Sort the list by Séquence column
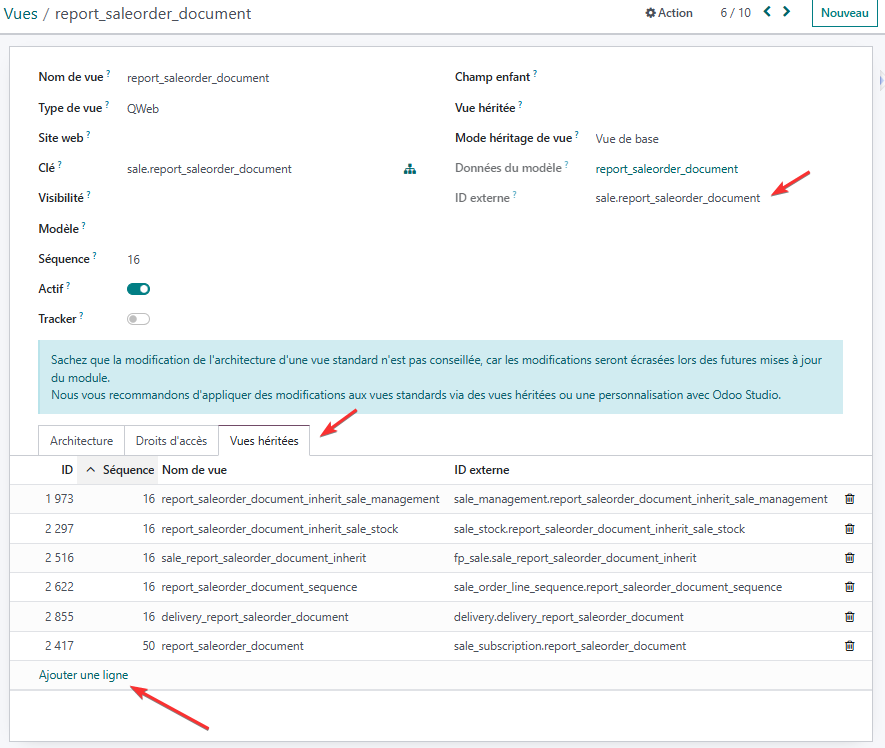This screenshot has height=748, width=885. click(128, 470)
